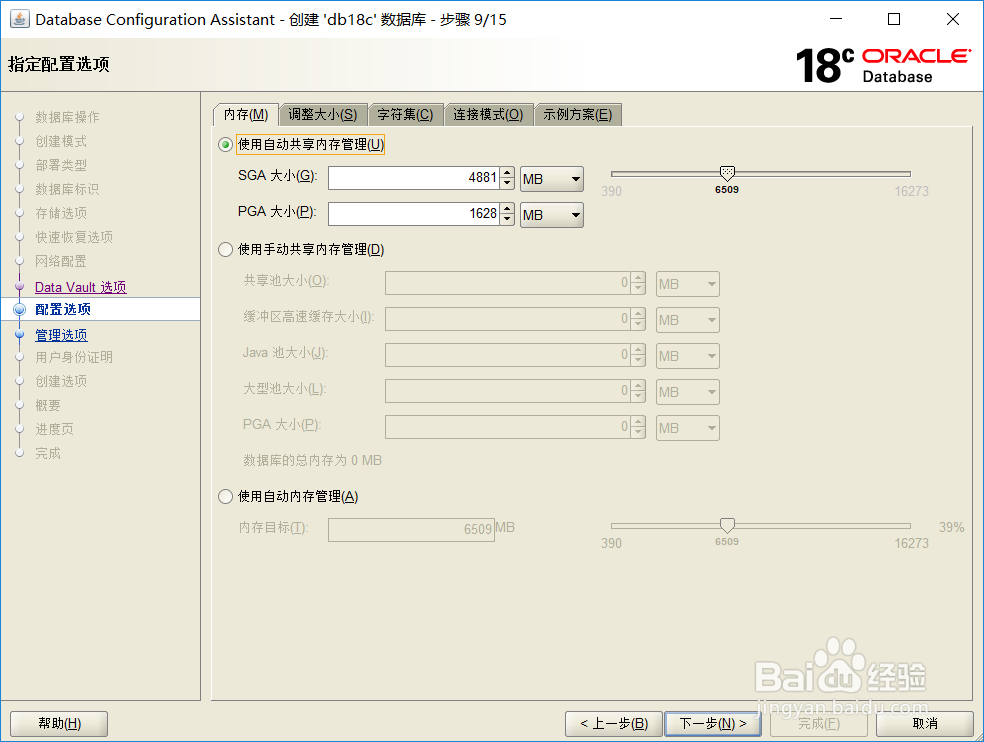Click the 完成 step node icon in sidebar
This screenshot has width=984, height=742.
[21, 453]
